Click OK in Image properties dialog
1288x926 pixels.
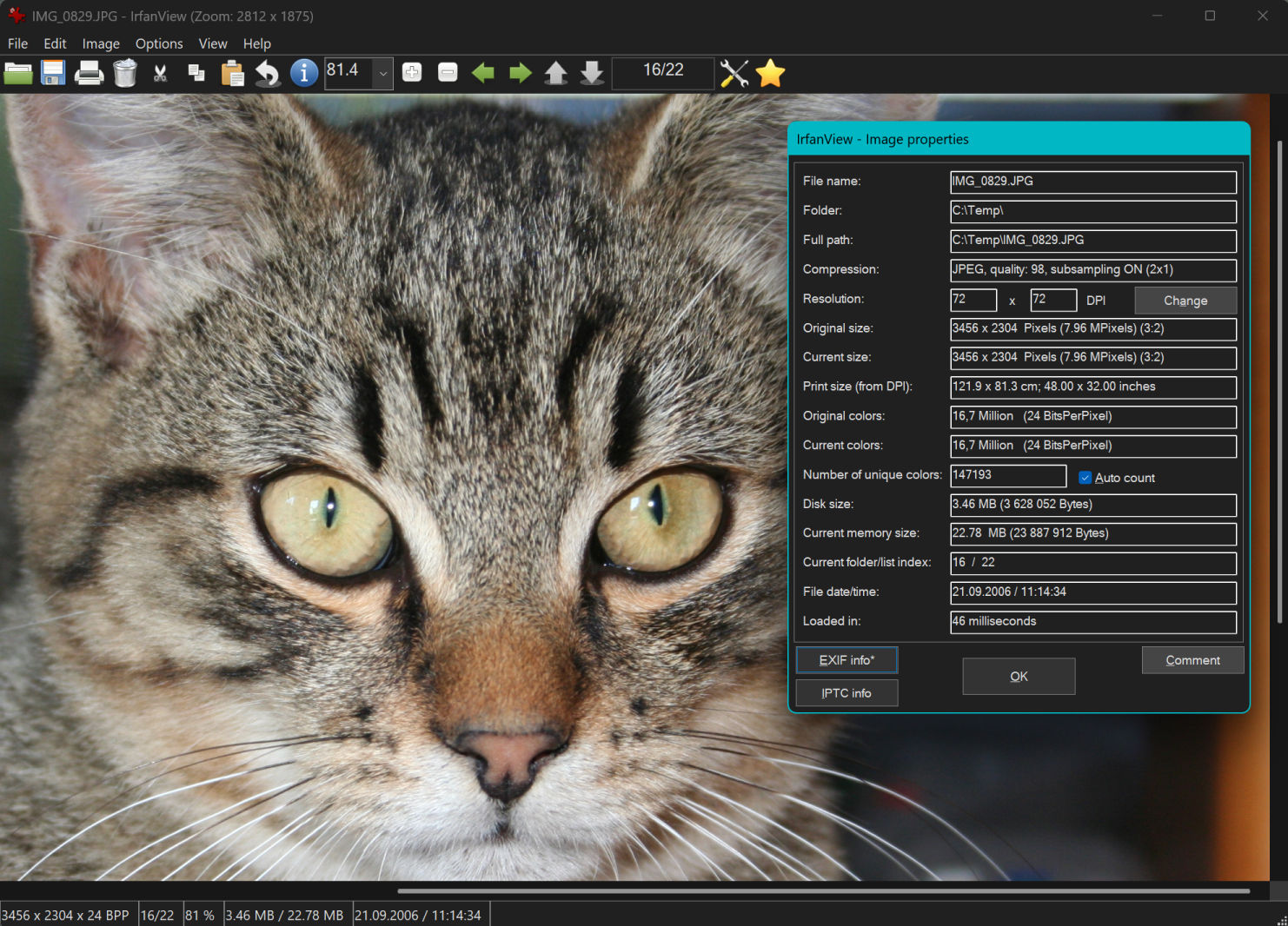(1019, 676)
